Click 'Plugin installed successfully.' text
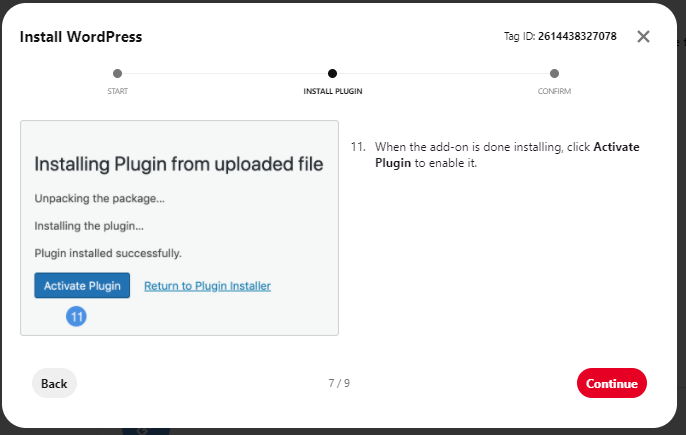This screenshot has height=435, width=686. [x=108, y=253]
